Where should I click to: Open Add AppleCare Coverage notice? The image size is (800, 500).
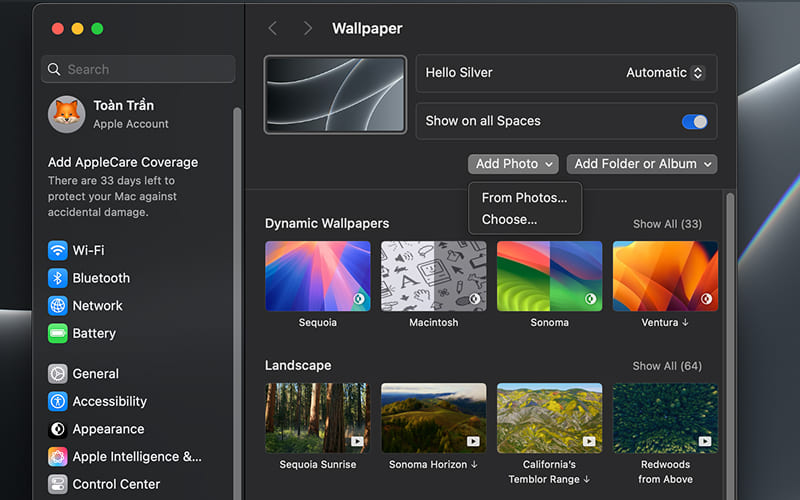123,187
